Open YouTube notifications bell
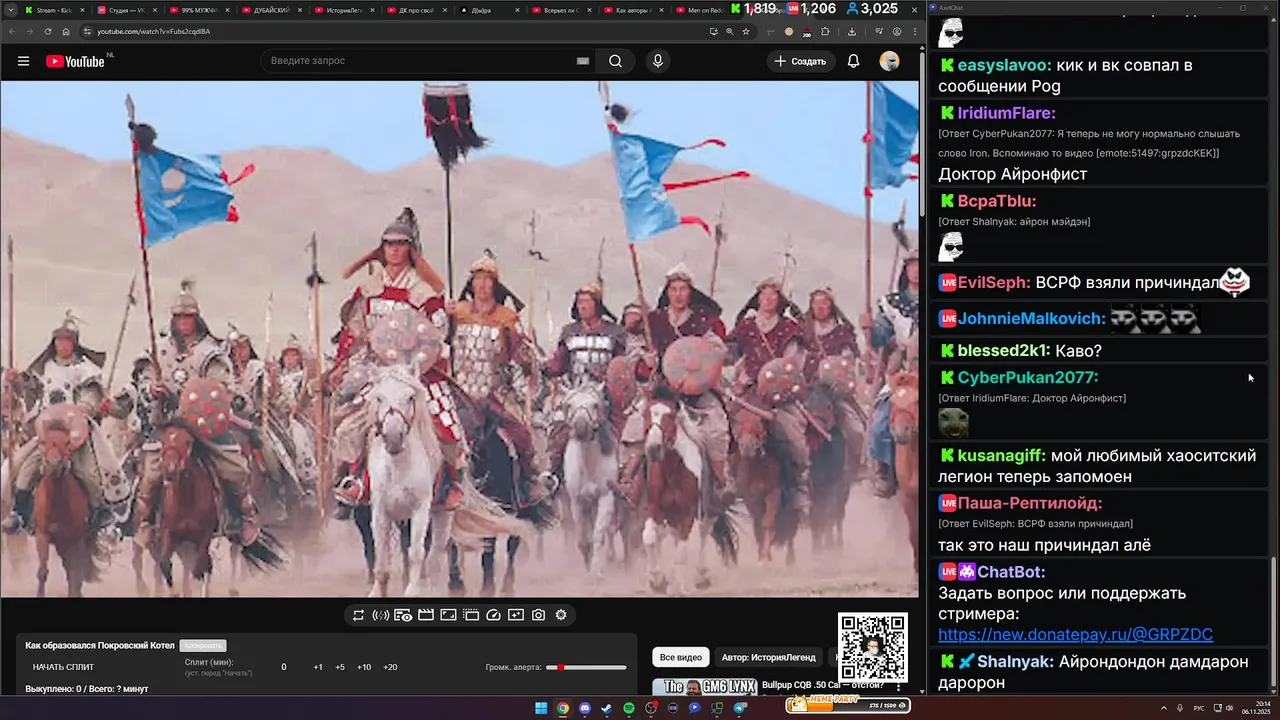Image resolution: width=1280 pixels, height=720 pixels. coord(853,61)
